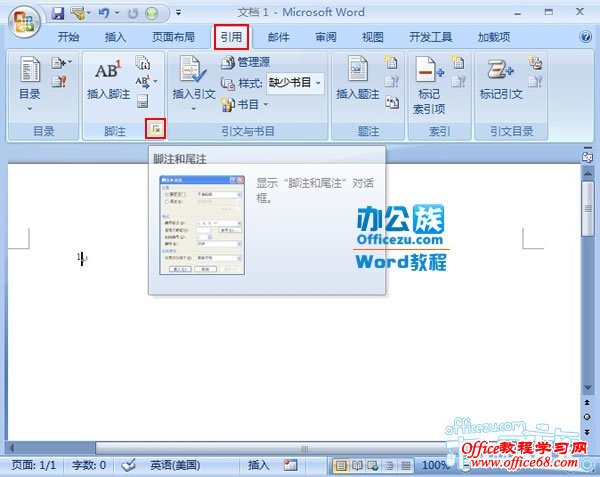Undo the last action
Image resolution: width=600 pixels, height=477 pixels.
(x=103, y=13)
